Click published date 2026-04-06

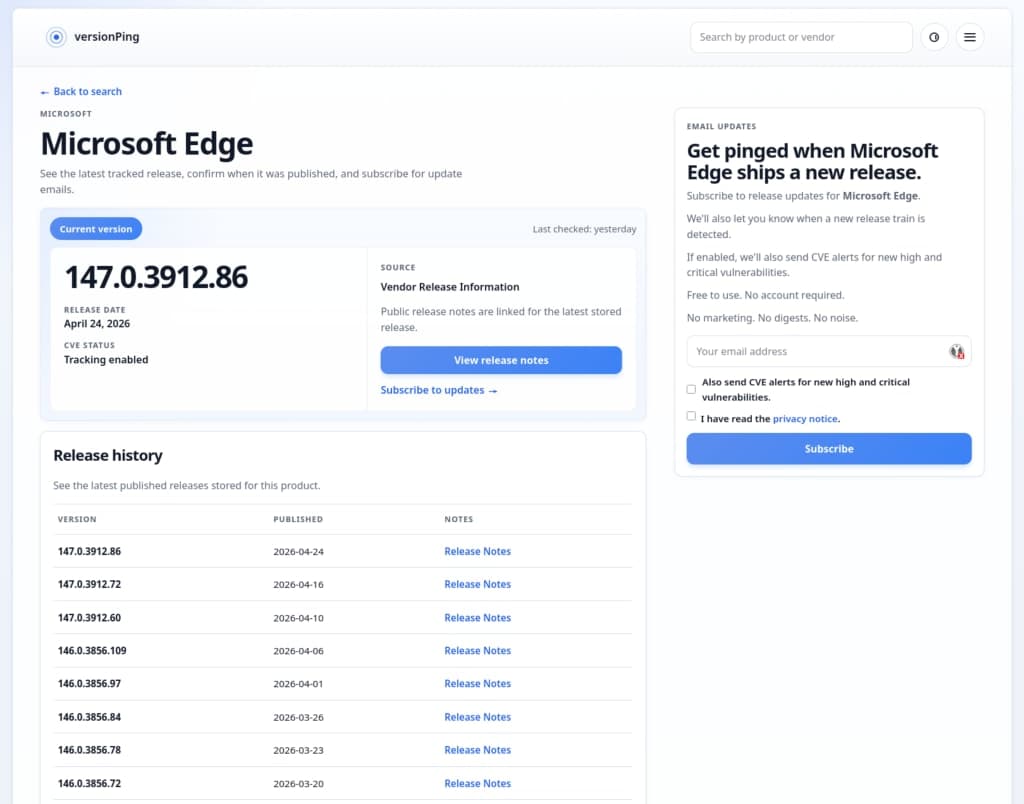point(298,651)
